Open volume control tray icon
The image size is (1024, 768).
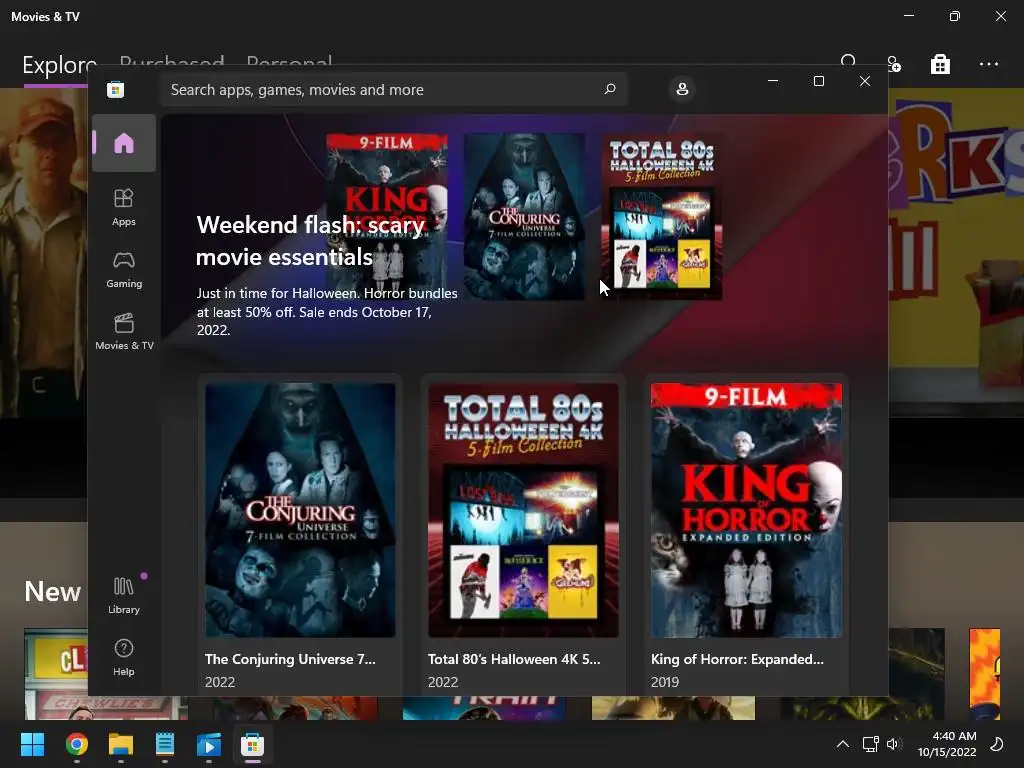(893, 744)
